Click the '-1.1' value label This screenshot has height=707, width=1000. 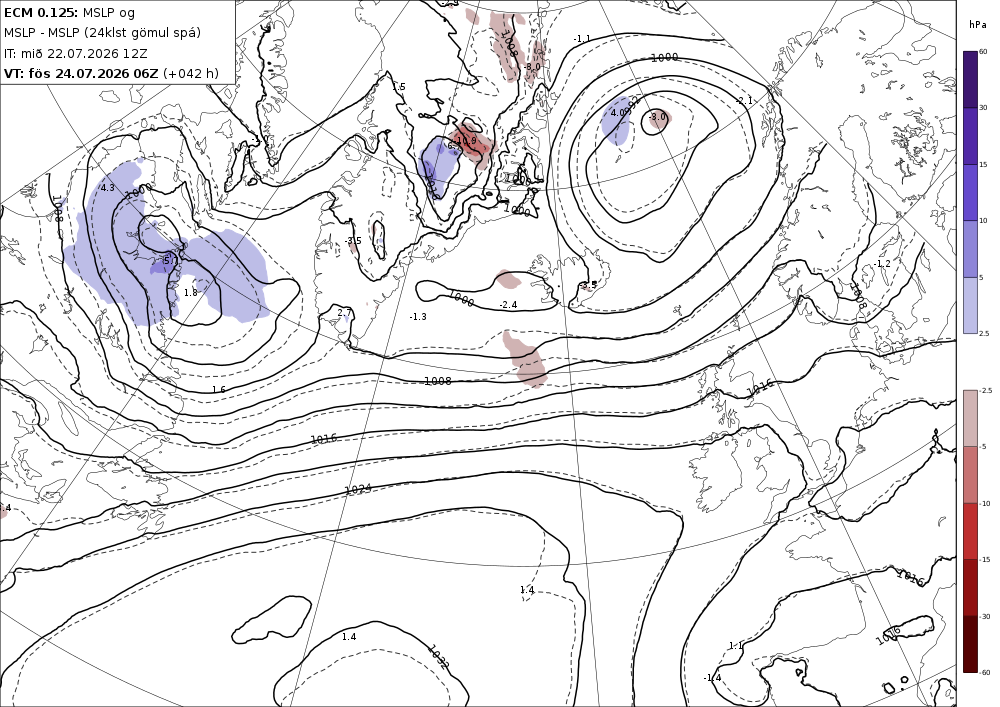point(581,39)
